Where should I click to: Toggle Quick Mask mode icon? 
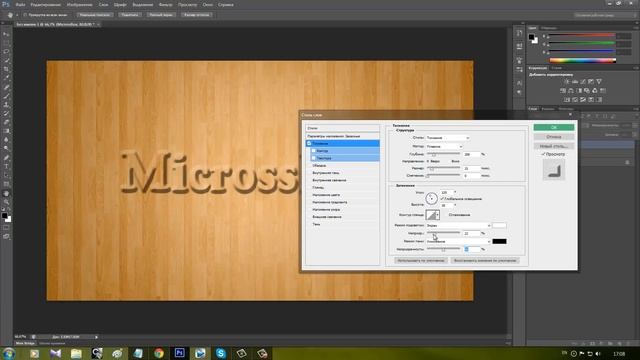pyautogui.click(x=6, y=228)
